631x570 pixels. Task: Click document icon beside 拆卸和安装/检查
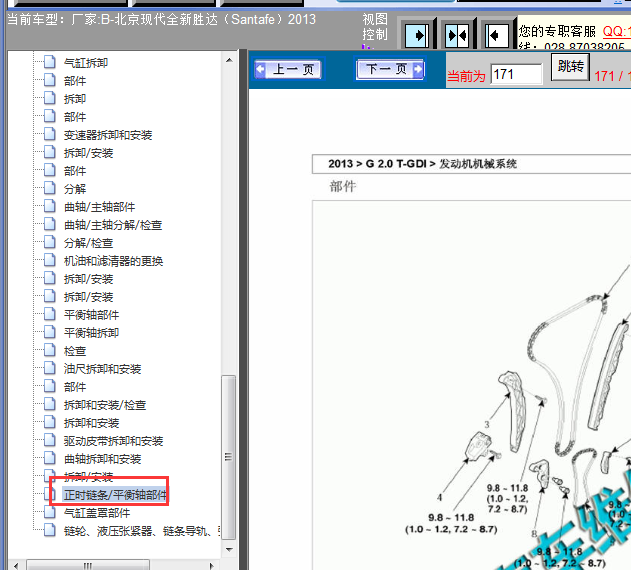click(x=49, y=404)
